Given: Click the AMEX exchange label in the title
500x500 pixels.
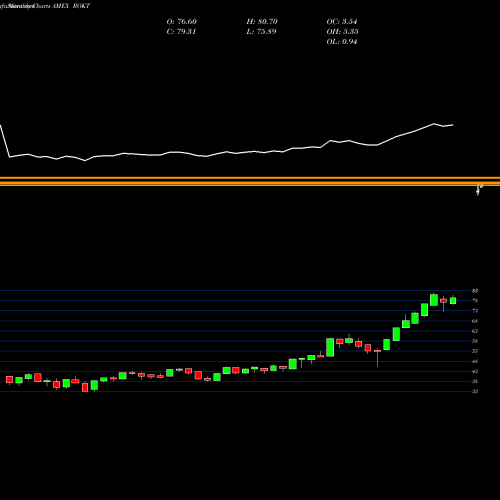Looking at the screenshot, I should (60, 6).
